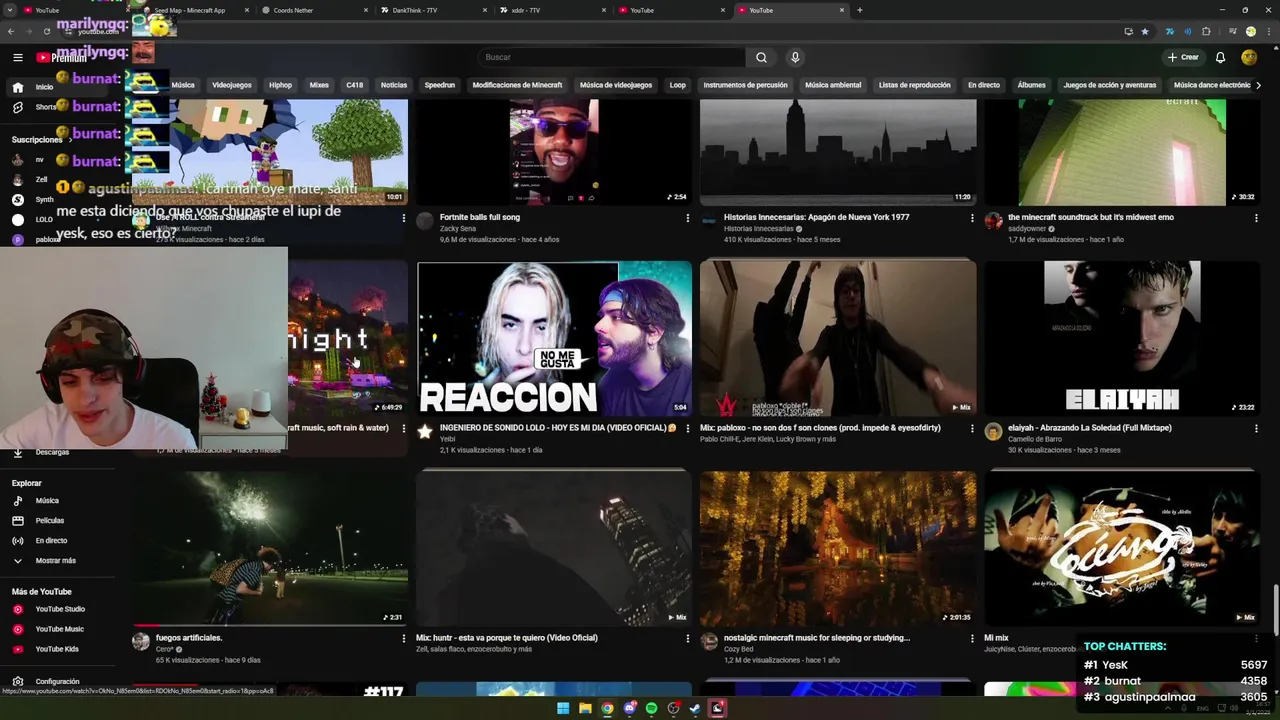Switch to Seed Map Minecraft App tab
Image resolution: width=1280 pixels, height=720 pixels.
[x=195, y=10]
